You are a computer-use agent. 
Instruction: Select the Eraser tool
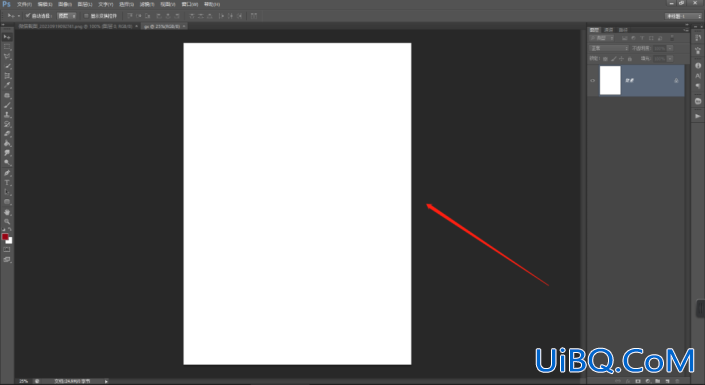pos(7,134)
